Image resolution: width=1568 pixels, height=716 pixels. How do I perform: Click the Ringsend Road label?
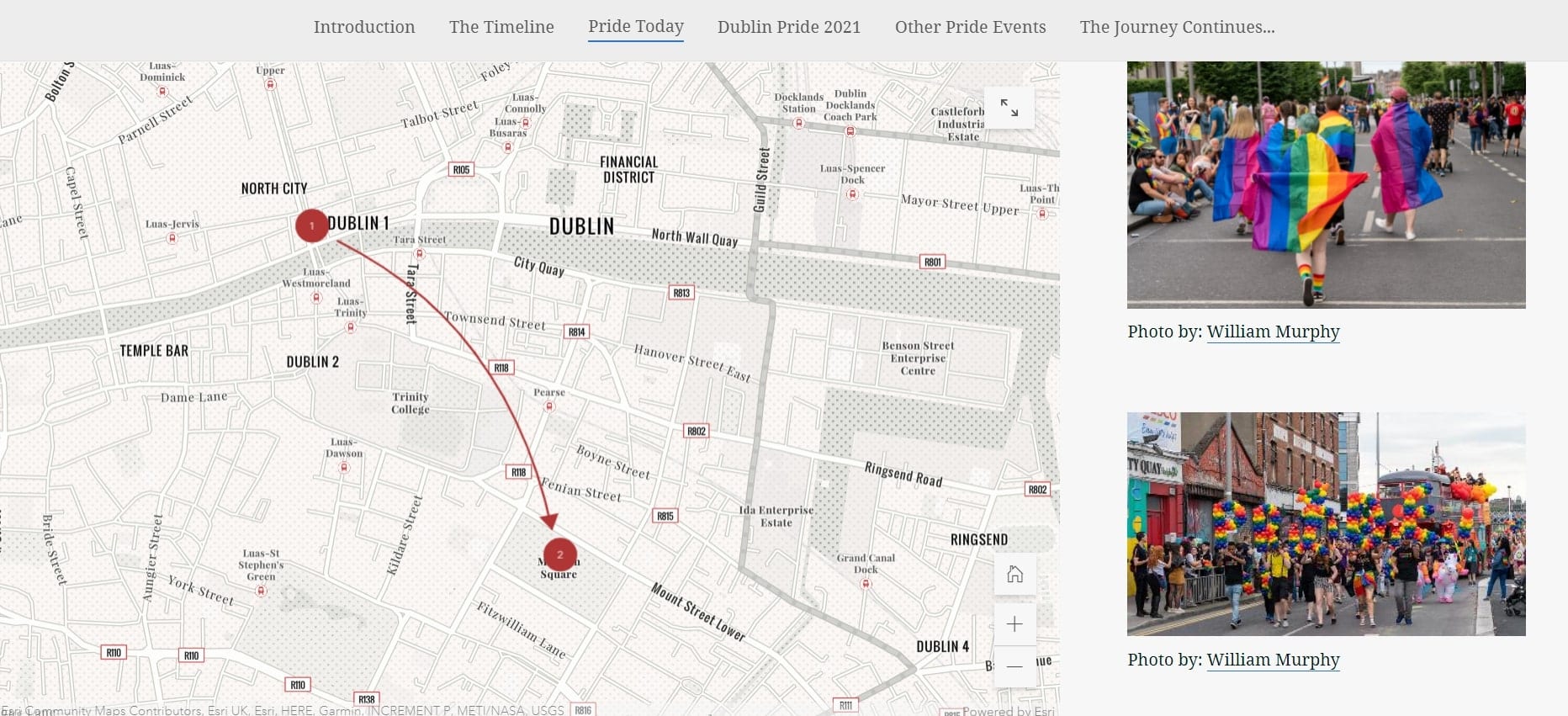tap(903, 474)
